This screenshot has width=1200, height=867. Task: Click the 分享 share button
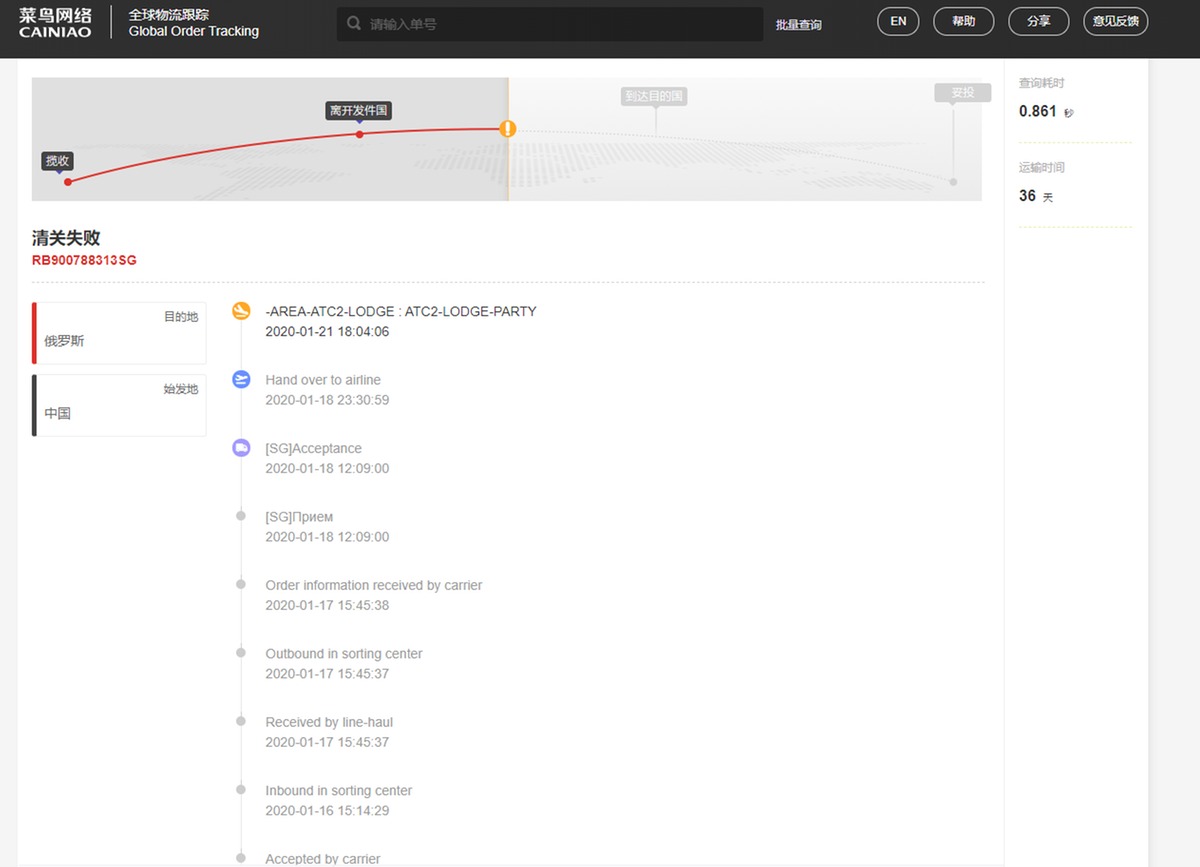[1038, 21]
